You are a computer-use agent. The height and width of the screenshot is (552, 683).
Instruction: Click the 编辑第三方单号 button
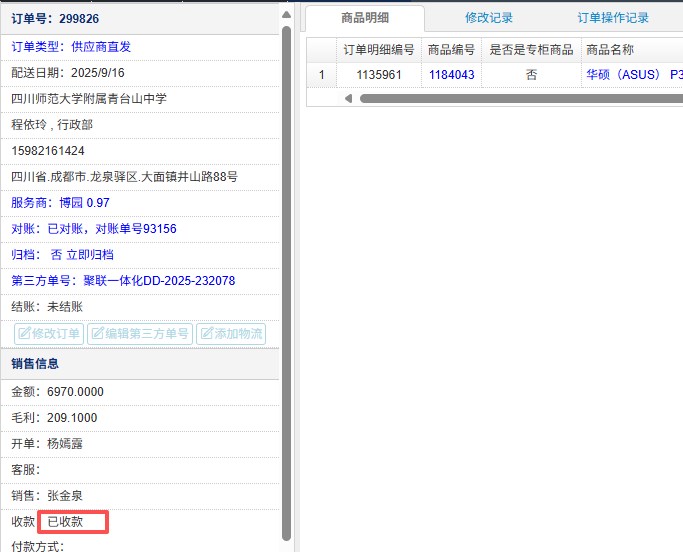point(140,334)
